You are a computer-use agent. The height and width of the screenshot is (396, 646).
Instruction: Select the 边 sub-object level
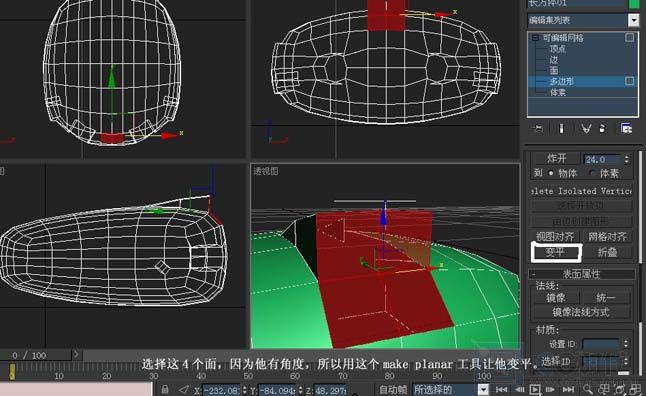[x=554, y=60]
